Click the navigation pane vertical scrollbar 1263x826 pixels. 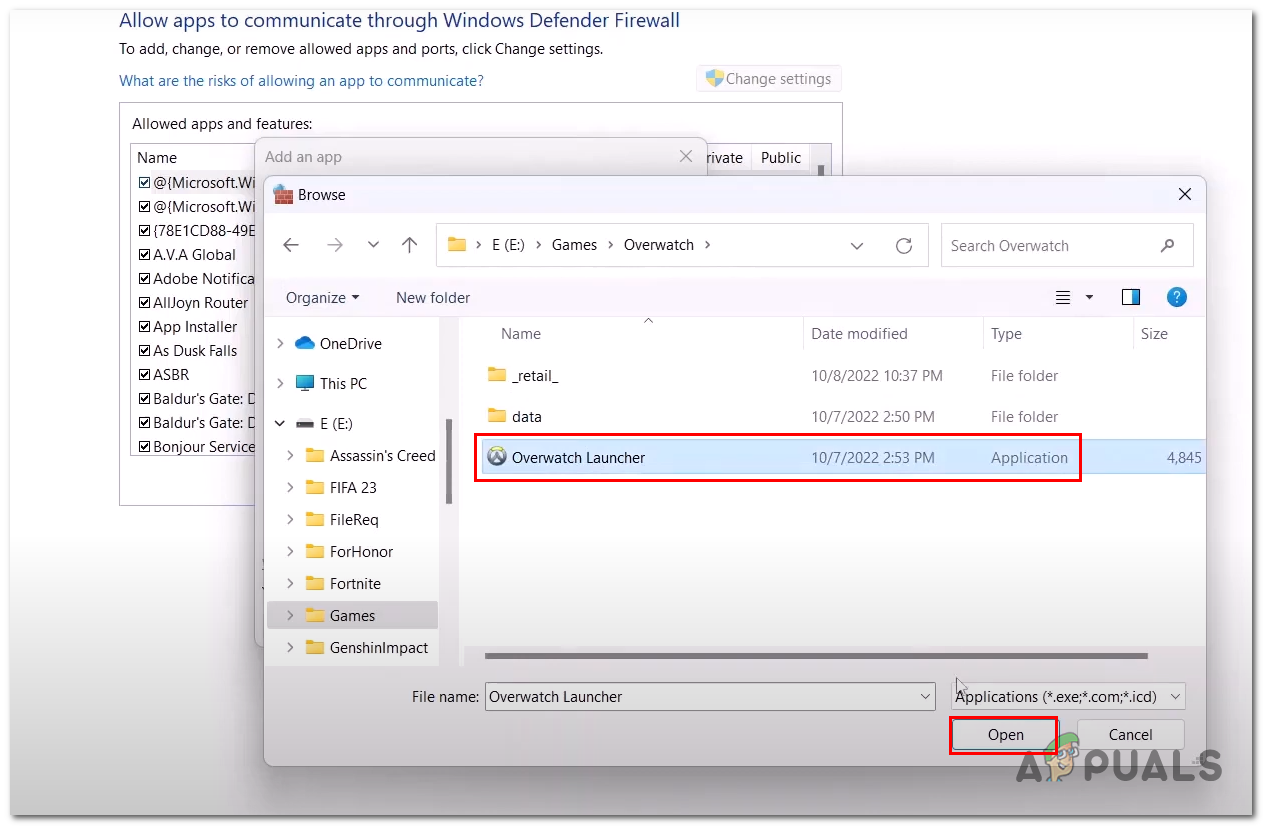pyautogui.click(x=449, y=462)
